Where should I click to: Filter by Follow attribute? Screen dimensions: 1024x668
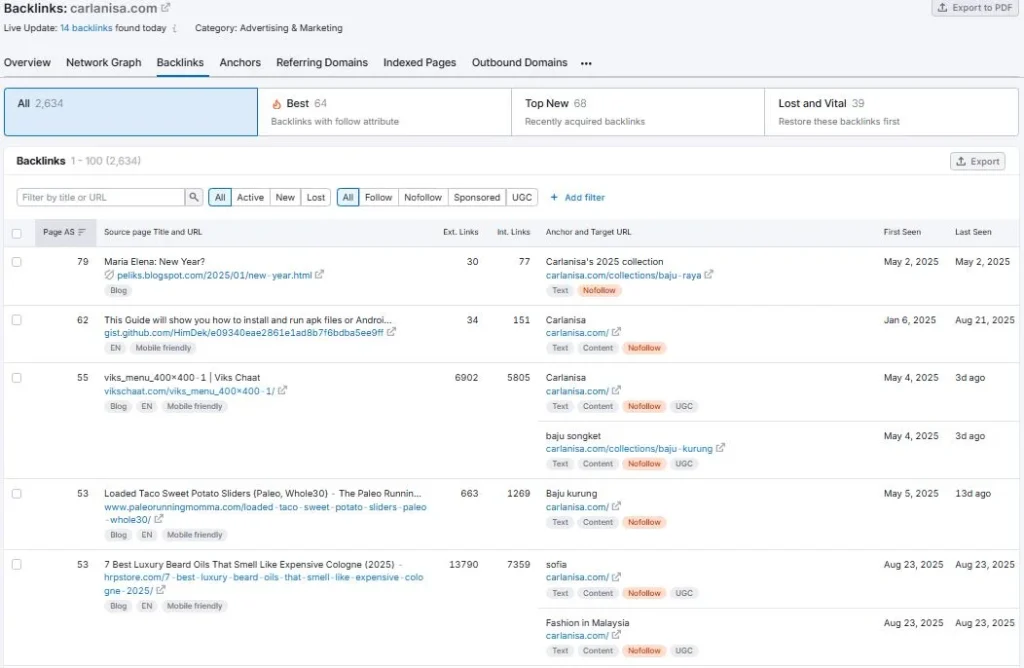coord(378,197)
